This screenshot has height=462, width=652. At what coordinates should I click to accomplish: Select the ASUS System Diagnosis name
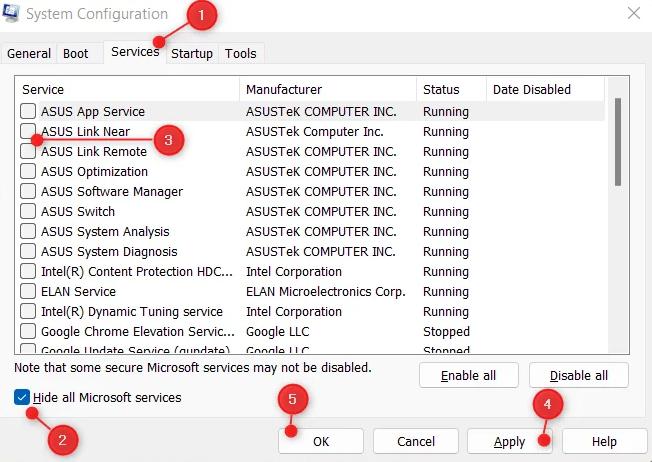109,251
